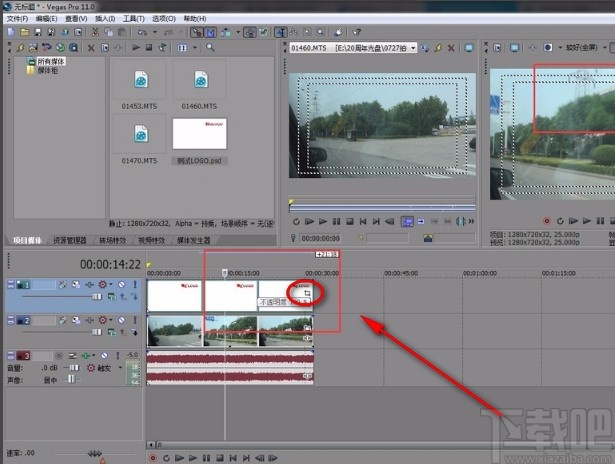Viewport: 615px width, 464px height.
Task: Click the delete X icon in the media toolbar
Action: click(91, 47)
